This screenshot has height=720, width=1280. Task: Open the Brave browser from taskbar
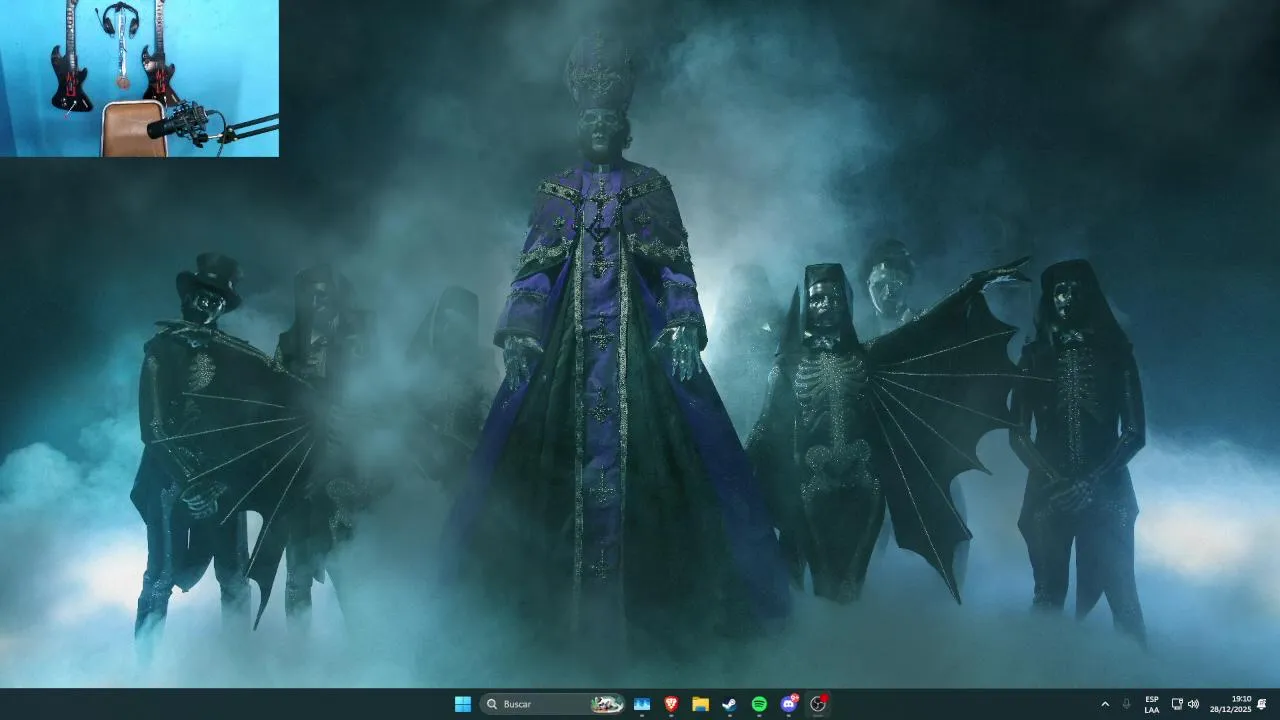671,704
